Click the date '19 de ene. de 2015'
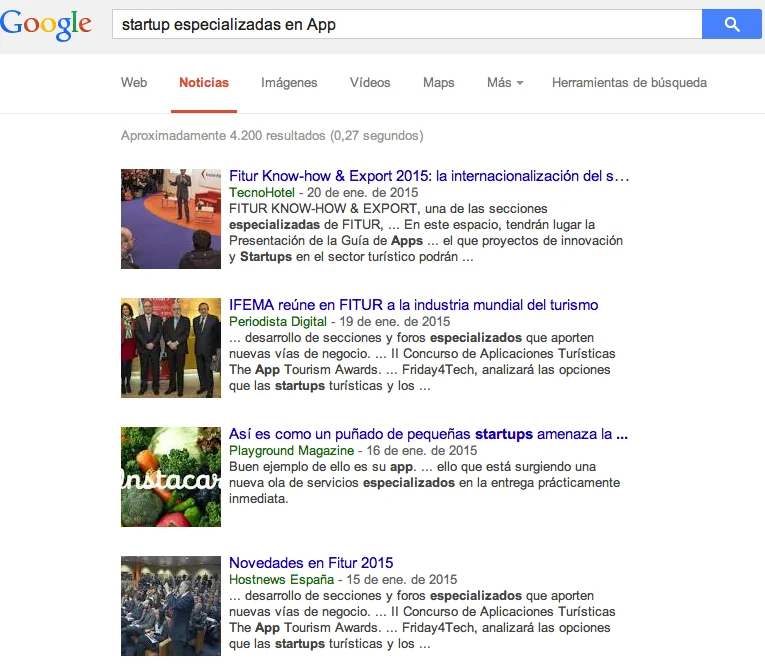 click(395, 322)
